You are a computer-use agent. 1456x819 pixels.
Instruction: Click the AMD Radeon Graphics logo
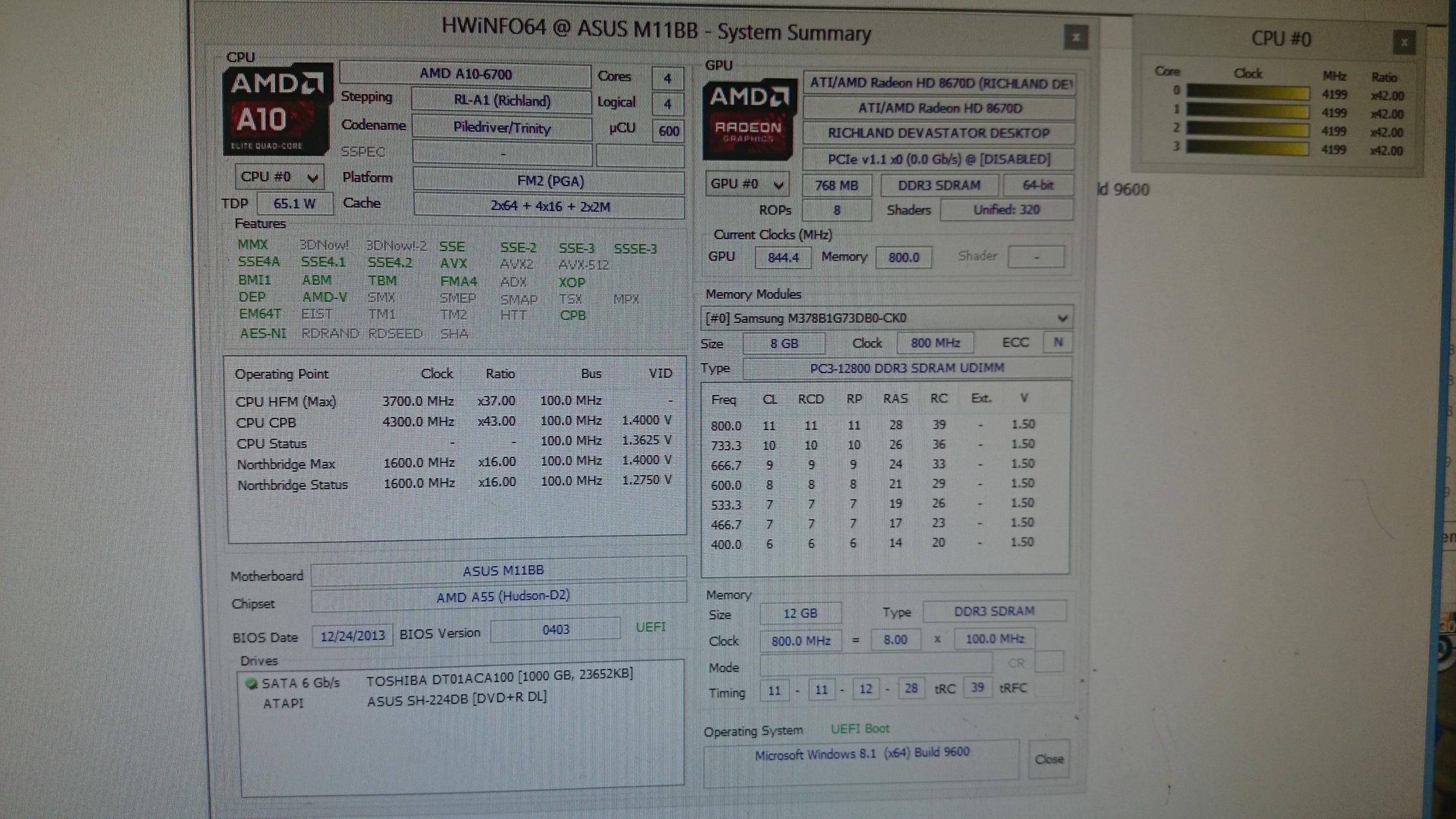pyautogui.click(x=749, y=120)
